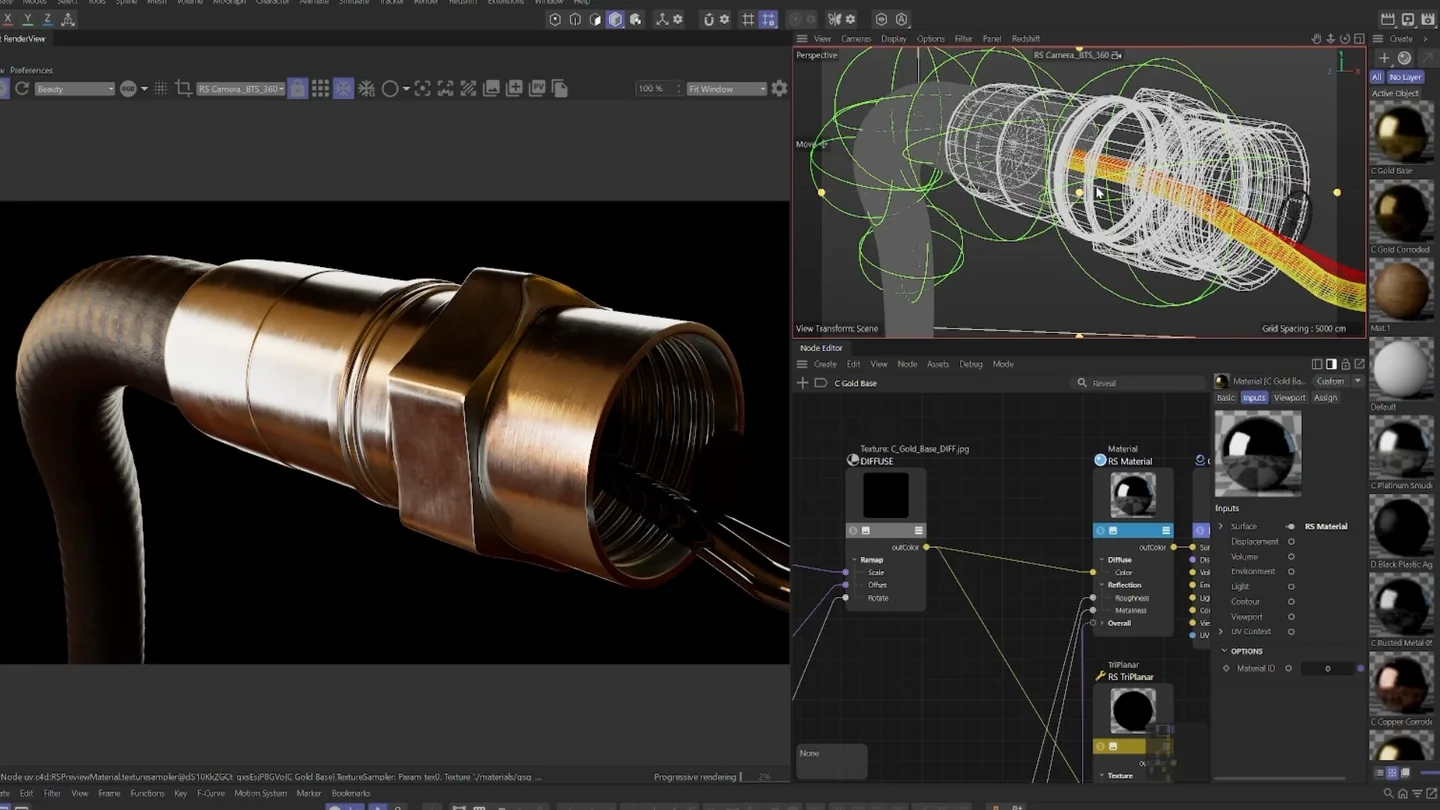Viewport: 1440px width, 810px height.
Task: Toggle the highlighted snowflake freeze icon
Action: 343,89
